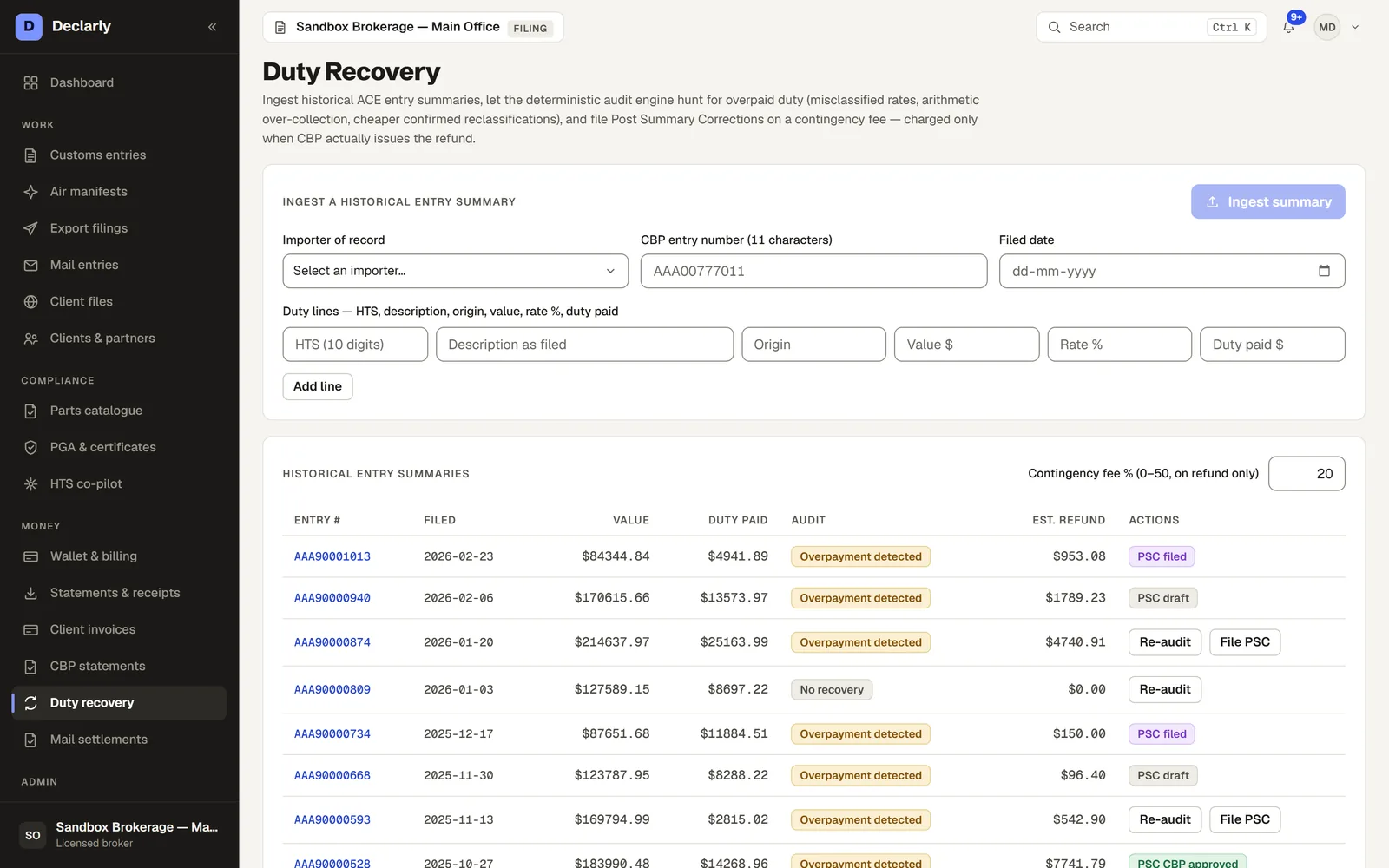Click the Mail settlements icon
Image resolution: width=1389 pixels, height=868 pixels.
30,740
